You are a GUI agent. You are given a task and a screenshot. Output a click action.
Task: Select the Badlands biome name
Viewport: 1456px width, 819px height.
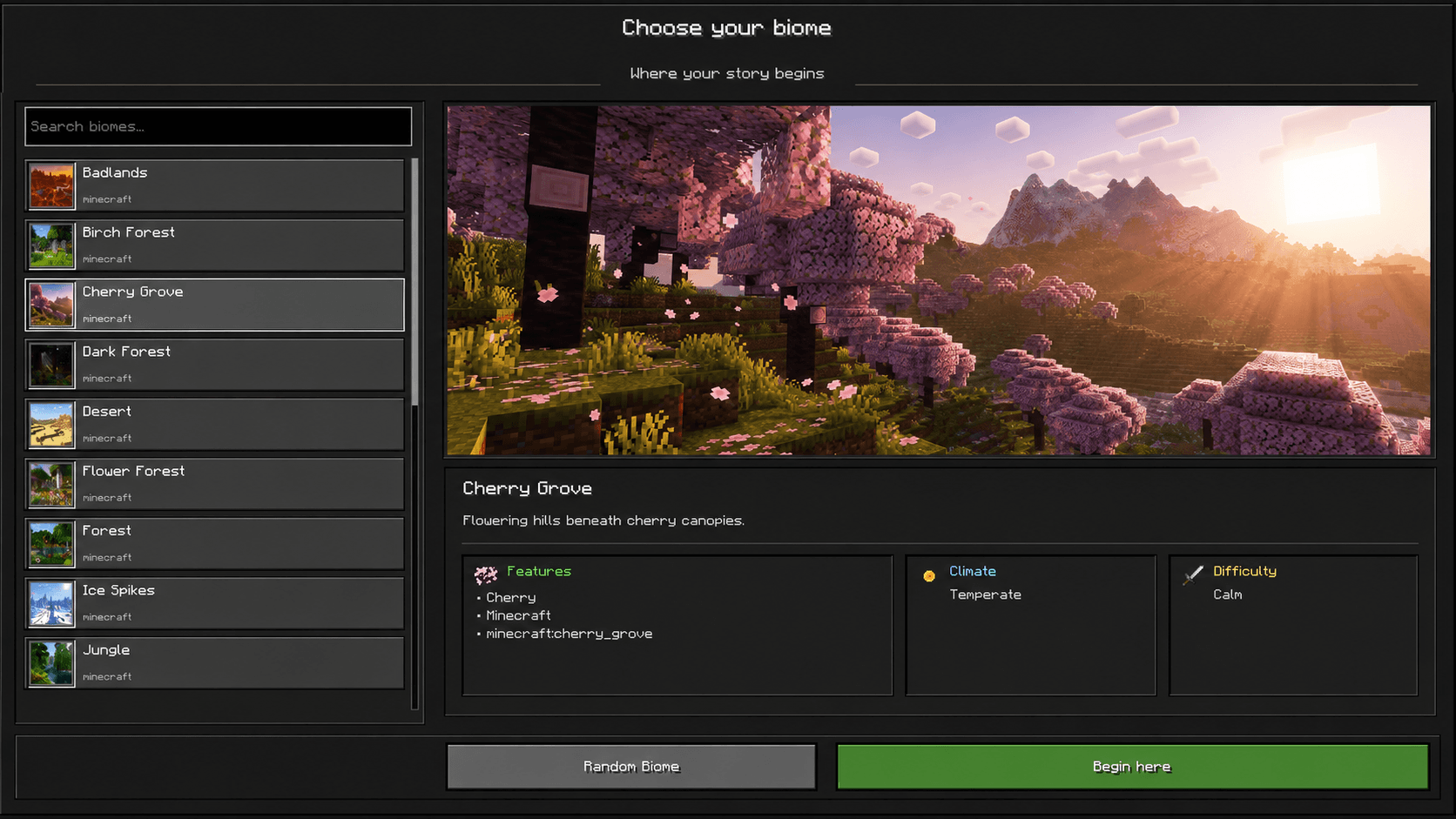[115, 172]
